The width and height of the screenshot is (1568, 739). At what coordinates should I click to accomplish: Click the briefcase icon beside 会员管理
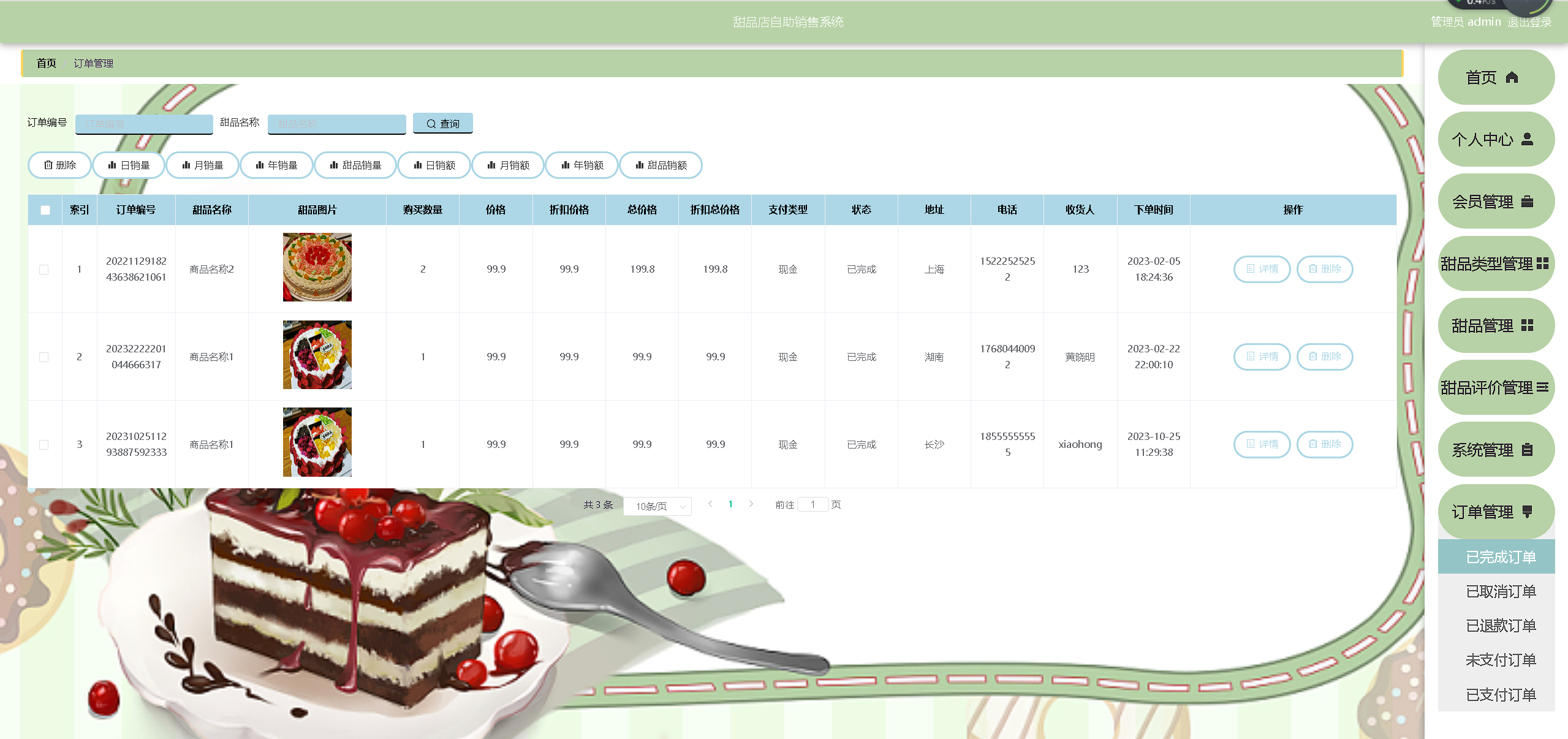[x=1527, y=202]
